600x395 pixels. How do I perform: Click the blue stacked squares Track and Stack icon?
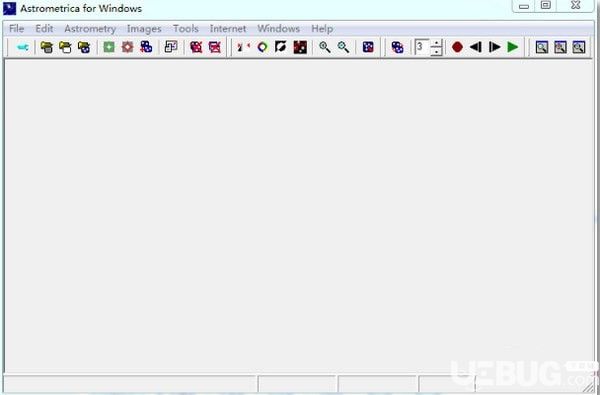click(146, 47)
